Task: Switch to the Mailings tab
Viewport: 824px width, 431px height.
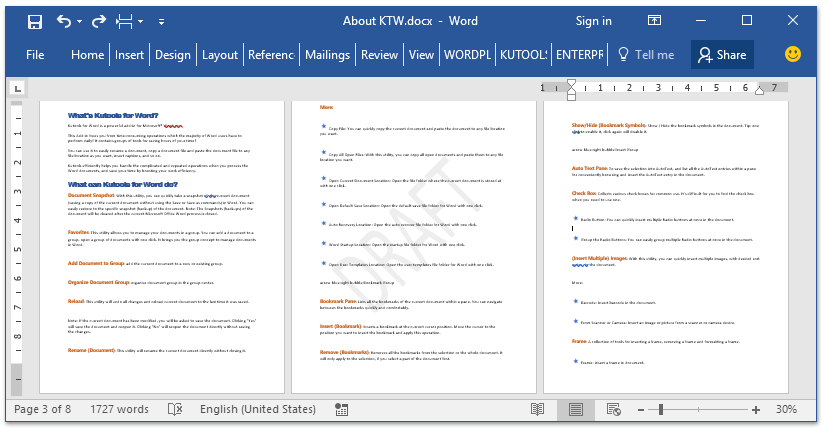Action: point(327,55)
